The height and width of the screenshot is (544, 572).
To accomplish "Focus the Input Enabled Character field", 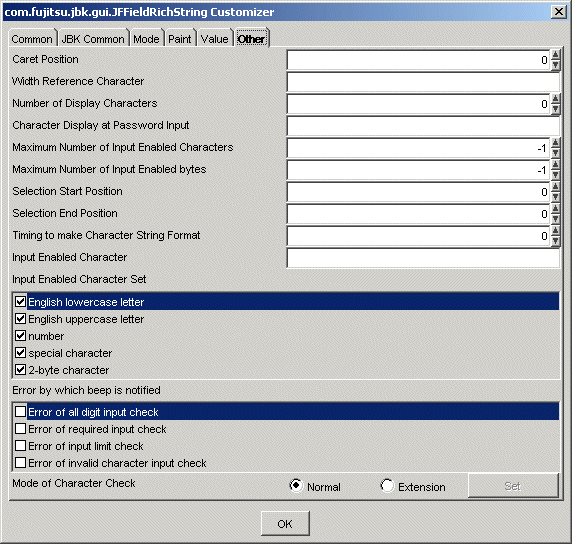I will 423,258.
